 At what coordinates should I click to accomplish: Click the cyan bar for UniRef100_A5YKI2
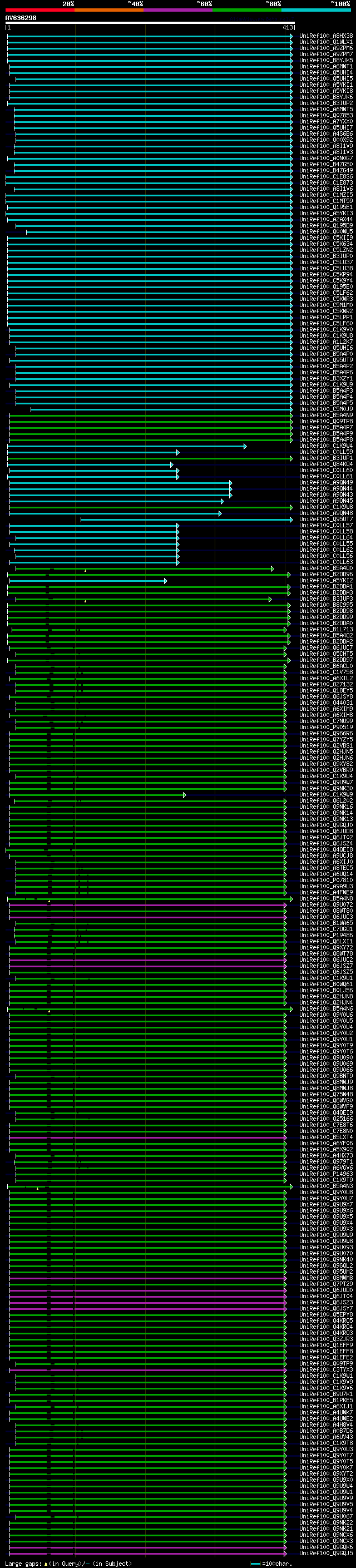pos(88,581)
